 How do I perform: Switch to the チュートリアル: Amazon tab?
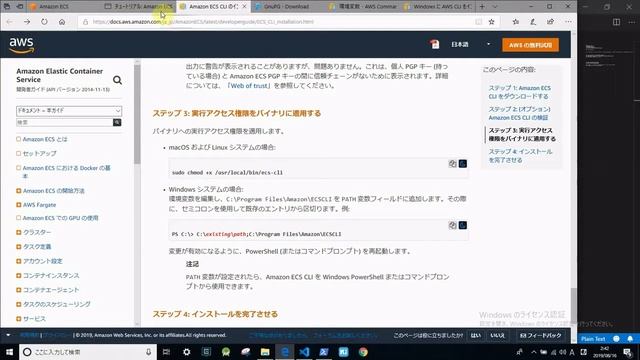[139, 7]
